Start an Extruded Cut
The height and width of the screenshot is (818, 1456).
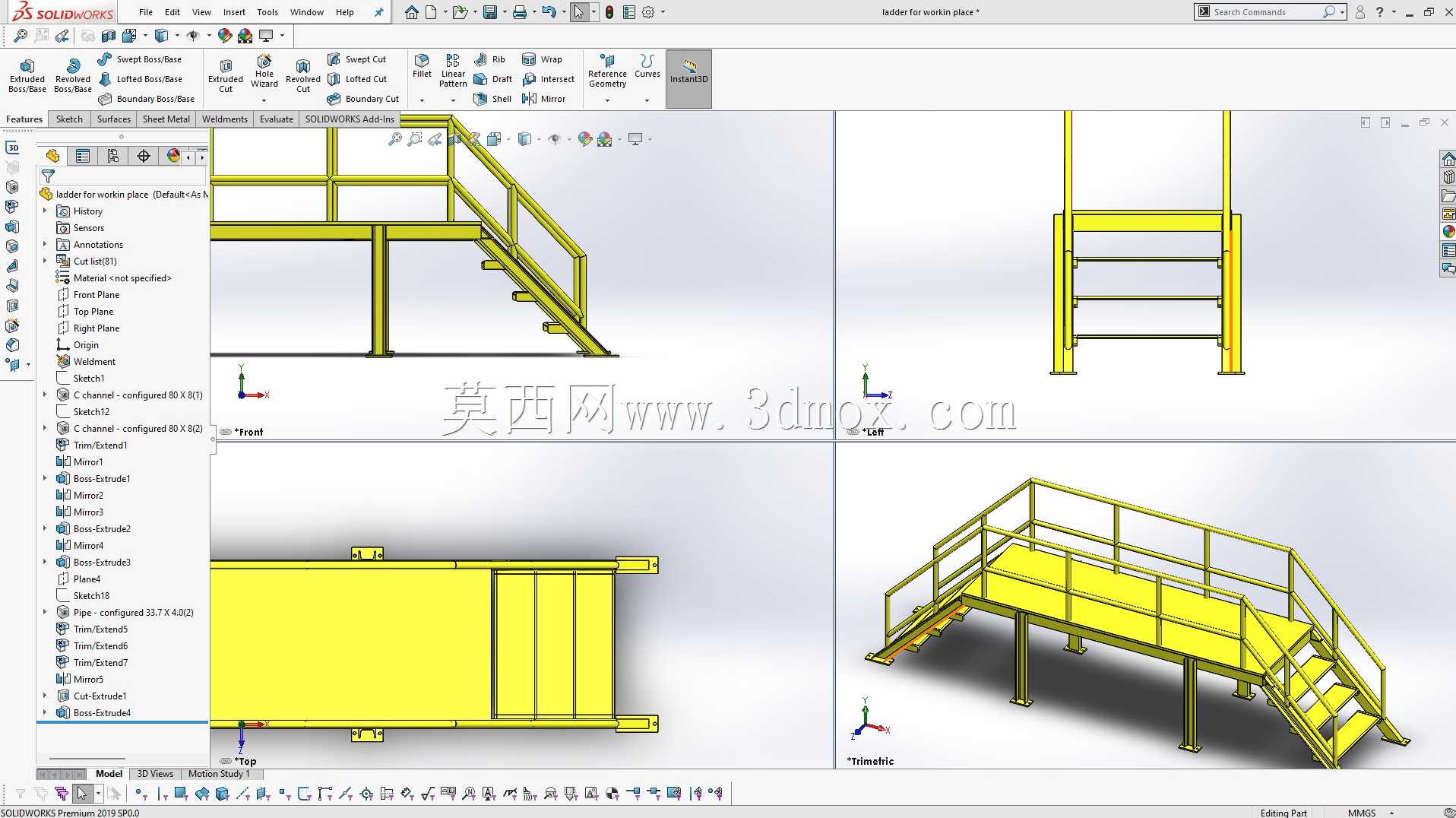(226, 76)
